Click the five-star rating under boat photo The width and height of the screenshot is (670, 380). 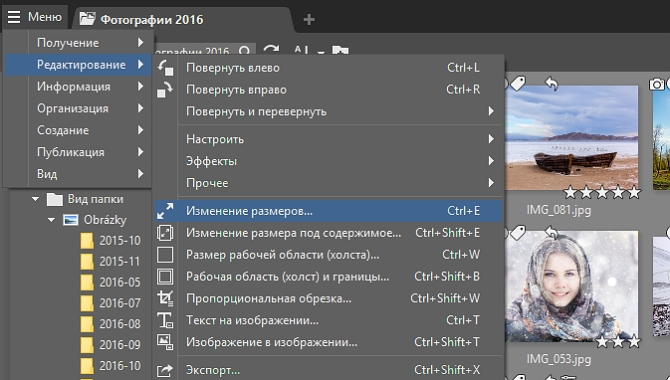pyautogui.click(x=602, y=193)
